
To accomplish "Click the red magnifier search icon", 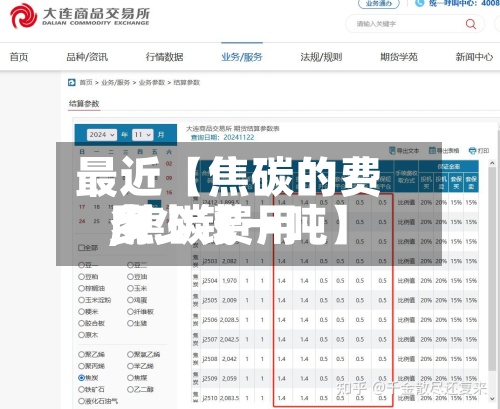I will coord(471,24).
